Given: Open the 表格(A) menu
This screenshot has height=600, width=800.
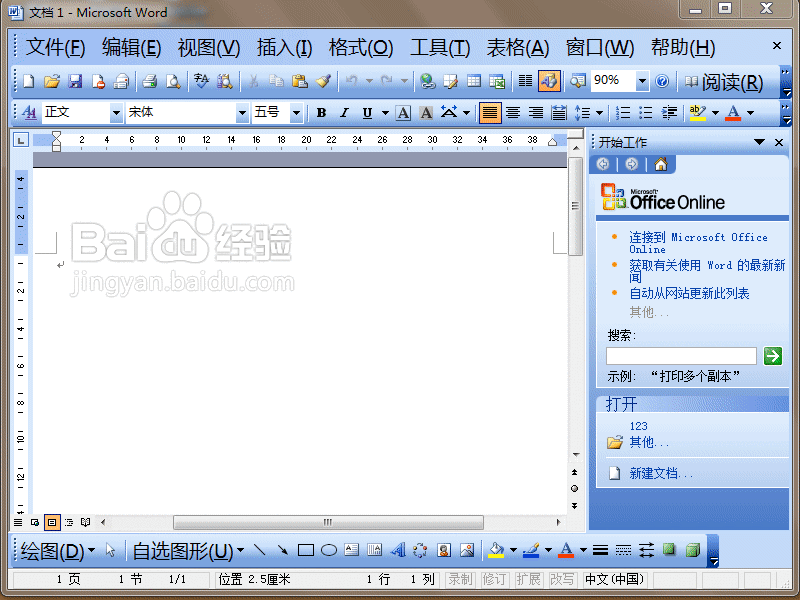Looking at the screenshot, I should [517, 47].
